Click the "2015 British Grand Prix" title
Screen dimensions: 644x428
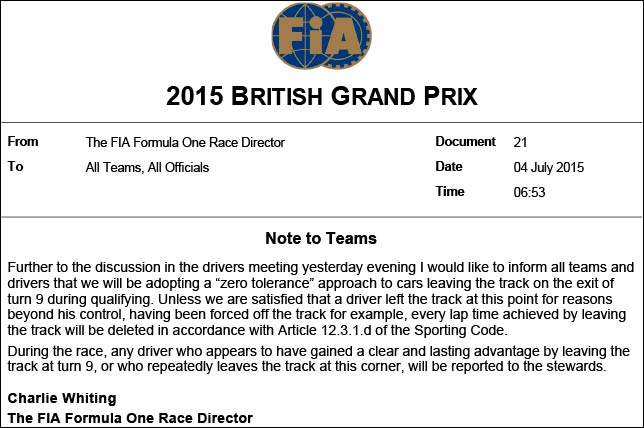coord(321,96)
